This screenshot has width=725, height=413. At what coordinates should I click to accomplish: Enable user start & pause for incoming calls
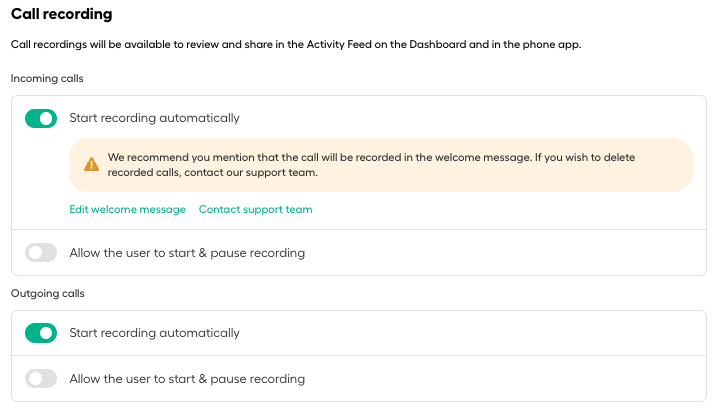tap(41, 253)
